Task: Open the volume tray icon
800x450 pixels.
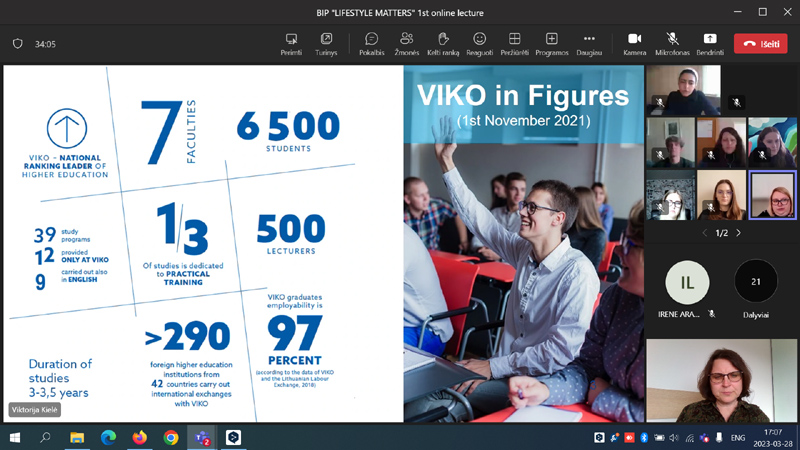Action: pos(674,438)
